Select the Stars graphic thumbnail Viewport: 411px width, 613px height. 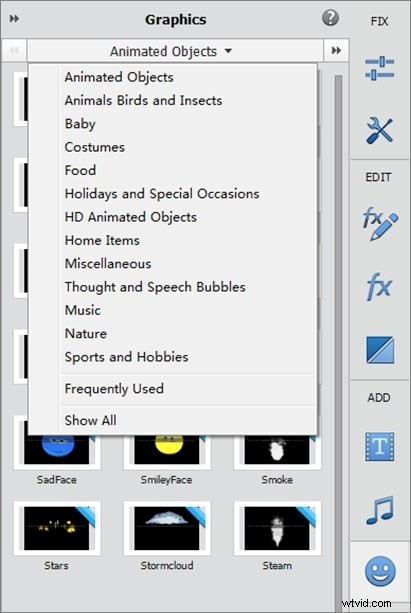click(x=57, y=529)
